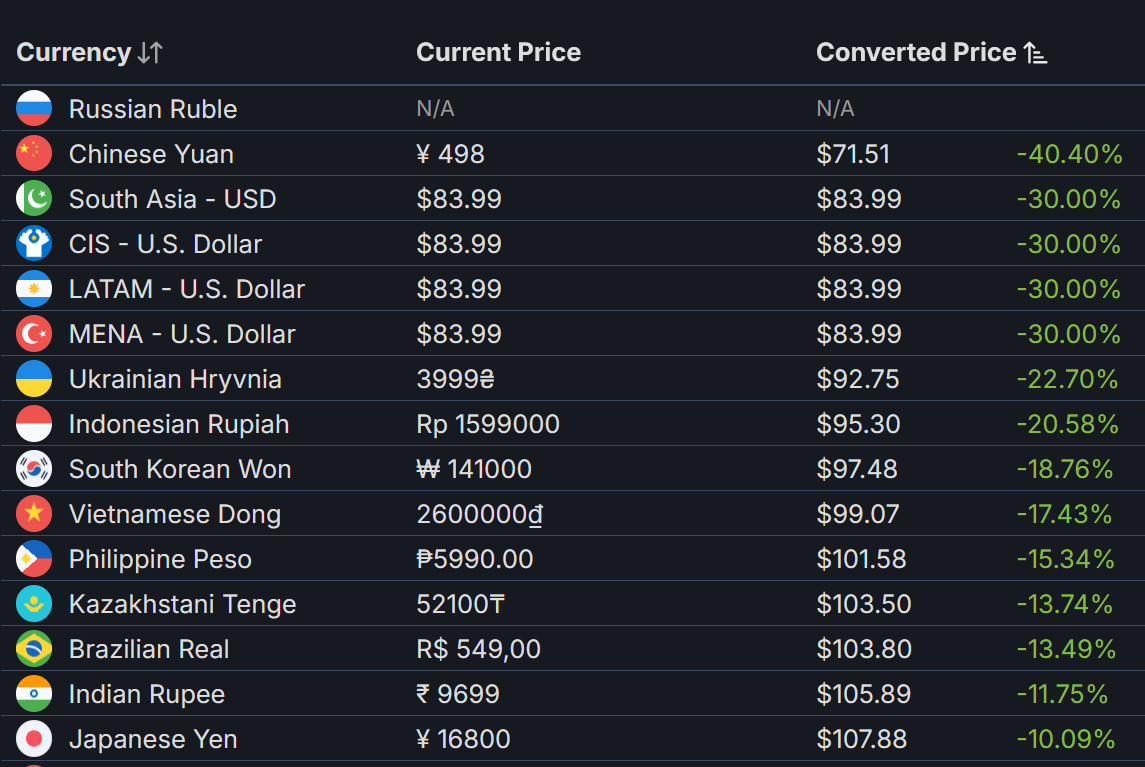
Task: Click the Indian Rupee ₹ 9699 price
Action: (458, 694)
